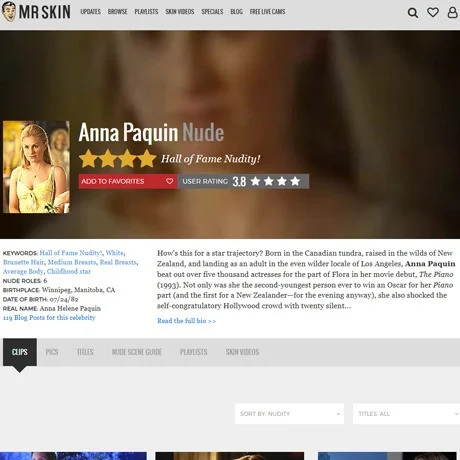Switch to the Titles tab
This screenshot has height=460, width=460.
click(85, 352)
